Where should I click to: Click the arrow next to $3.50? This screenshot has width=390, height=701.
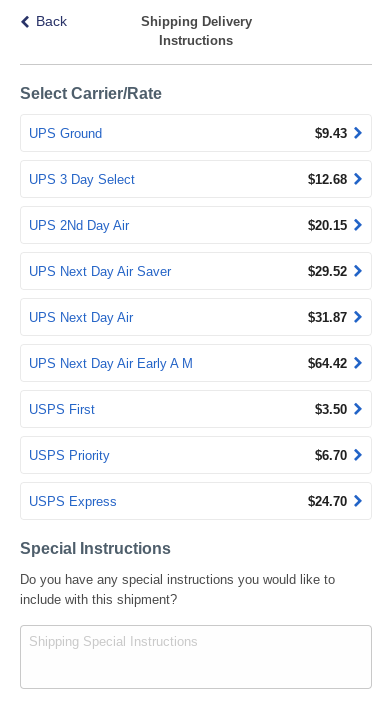(358, 409)
